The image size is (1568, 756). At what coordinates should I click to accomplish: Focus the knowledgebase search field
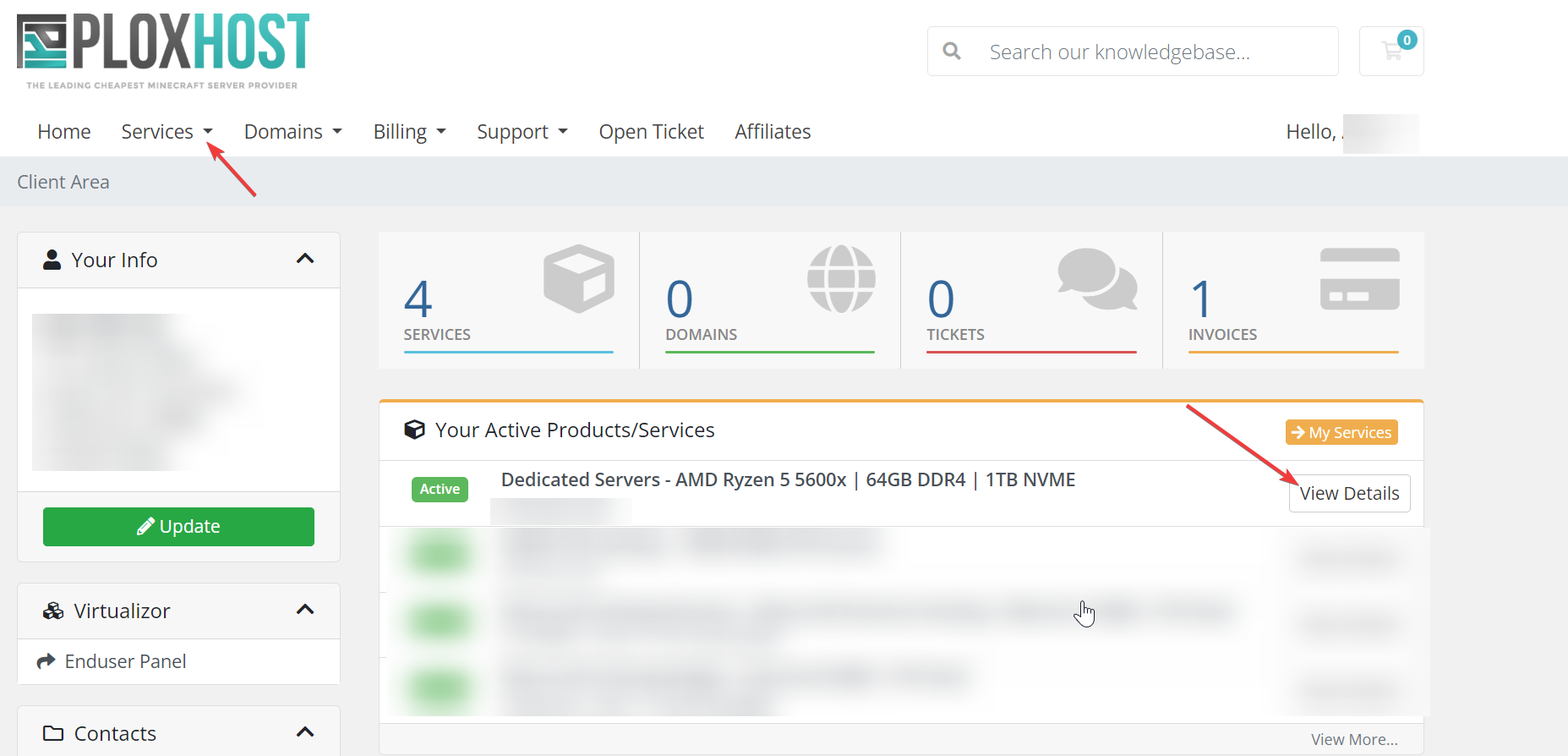pyautogui.click(x=1133, y=52)
